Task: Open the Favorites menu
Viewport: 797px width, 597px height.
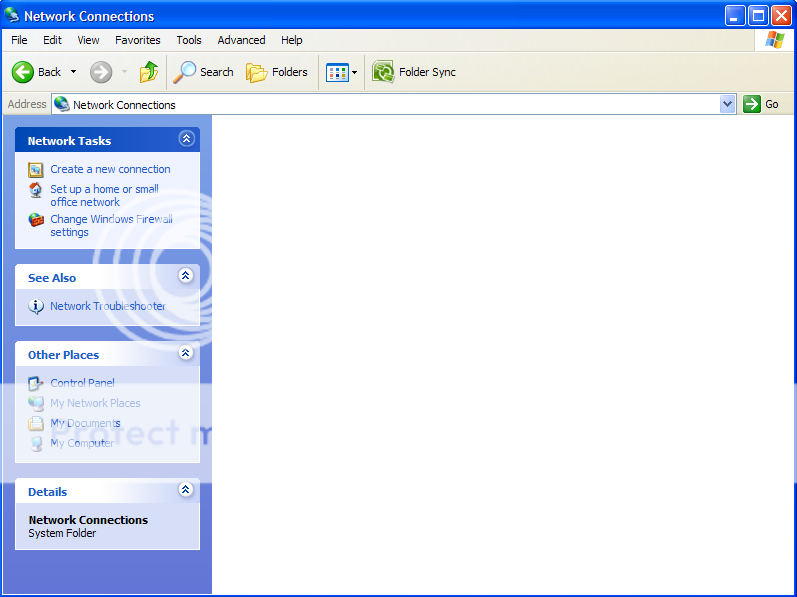Action: (137, 40)
